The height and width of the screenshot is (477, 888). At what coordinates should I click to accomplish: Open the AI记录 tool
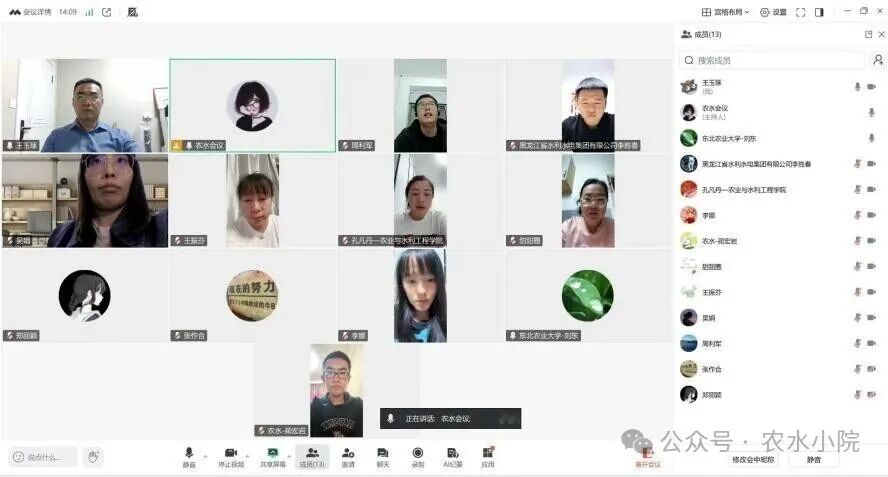pyautogui.click(x=452, y=454)
